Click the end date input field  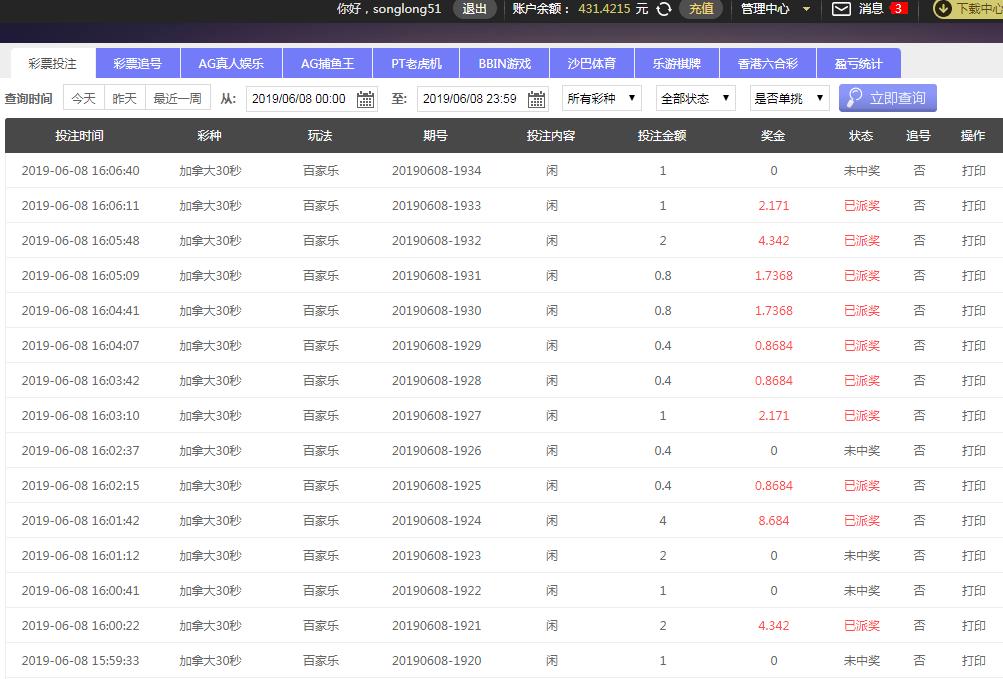point(482,99)
